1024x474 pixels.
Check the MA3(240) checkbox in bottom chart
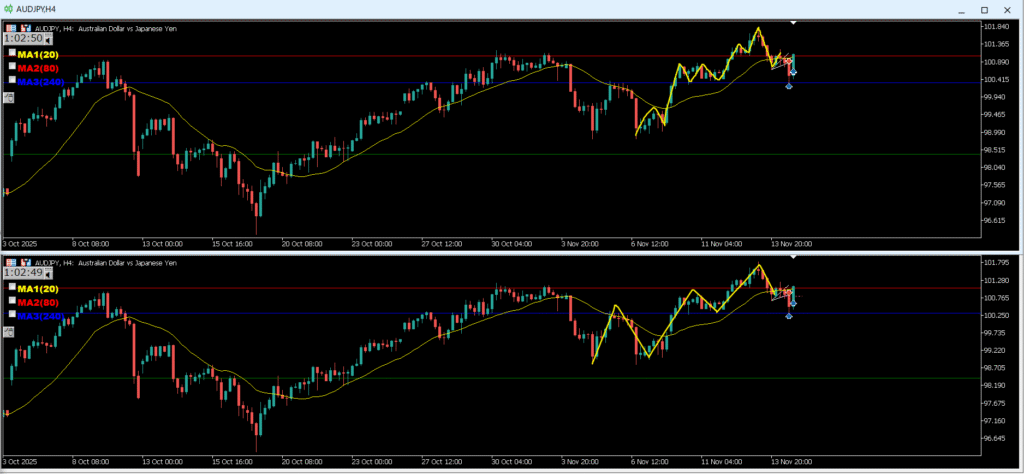tap(12, 314)
